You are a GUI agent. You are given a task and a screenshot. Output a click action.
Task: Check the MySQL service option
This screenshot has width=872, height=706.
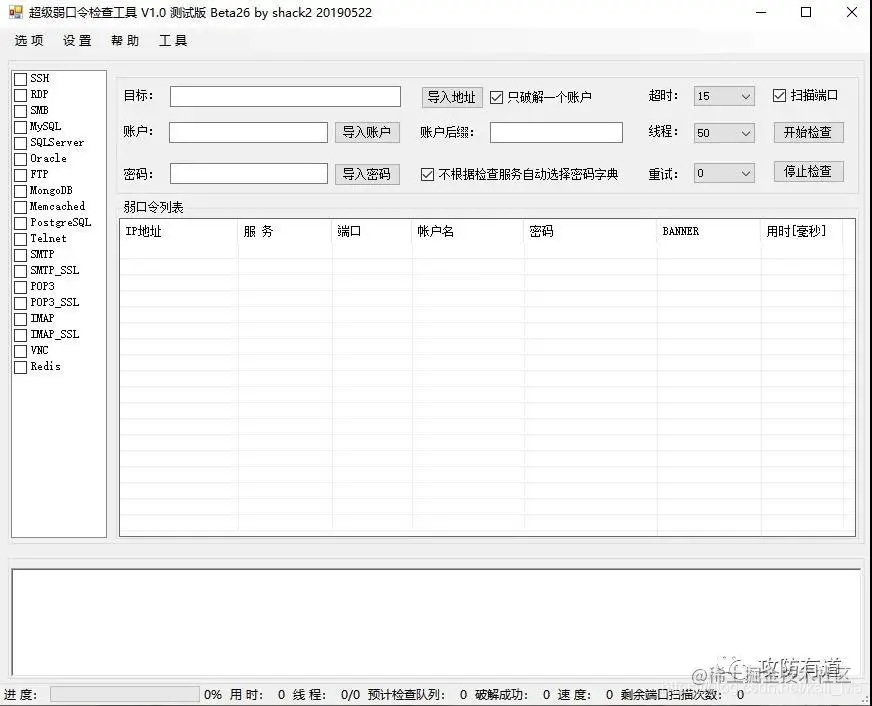[x=20, y=126]
